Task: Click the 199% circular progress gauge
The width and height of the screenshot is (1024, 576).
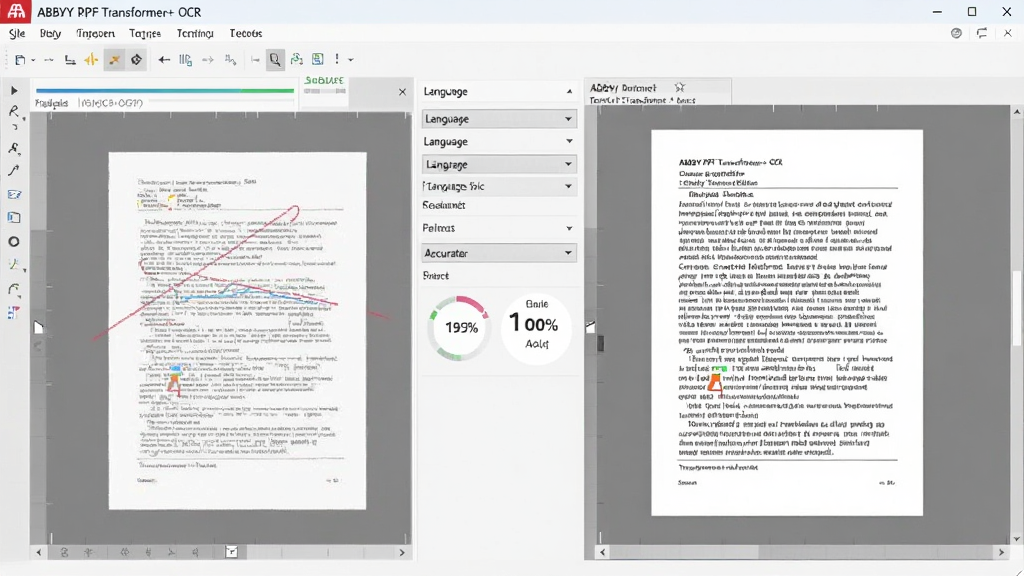Action: click(x=460, y=327)
